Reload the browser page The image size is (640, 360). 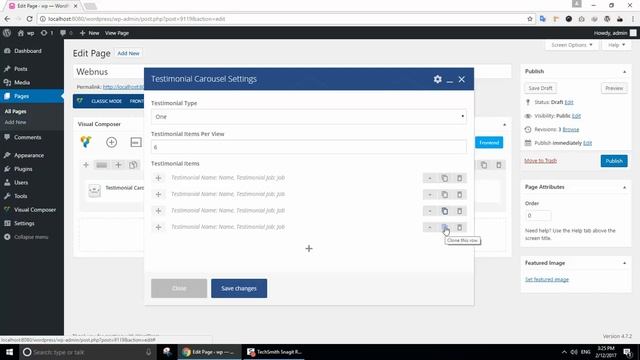(x=29, y=19)
